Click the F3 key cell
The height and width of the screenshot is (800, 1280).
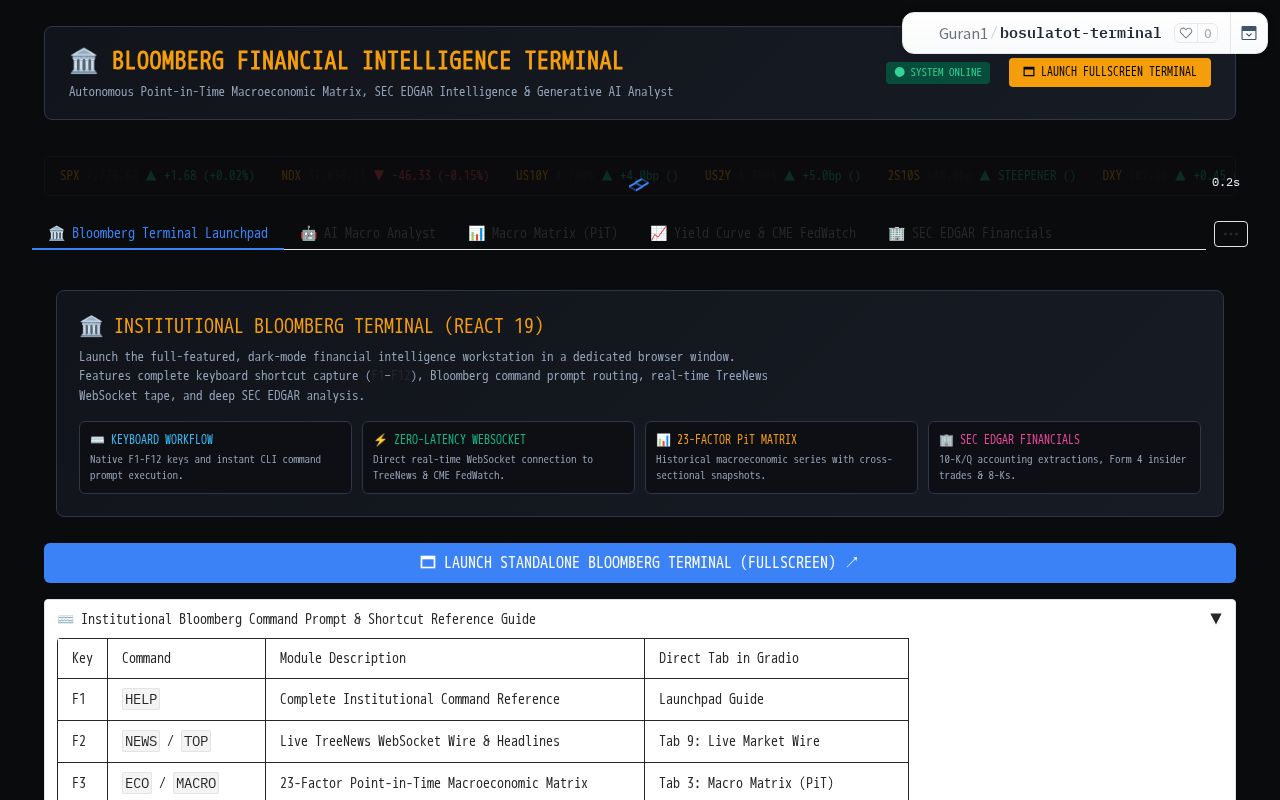click(82, 782)
